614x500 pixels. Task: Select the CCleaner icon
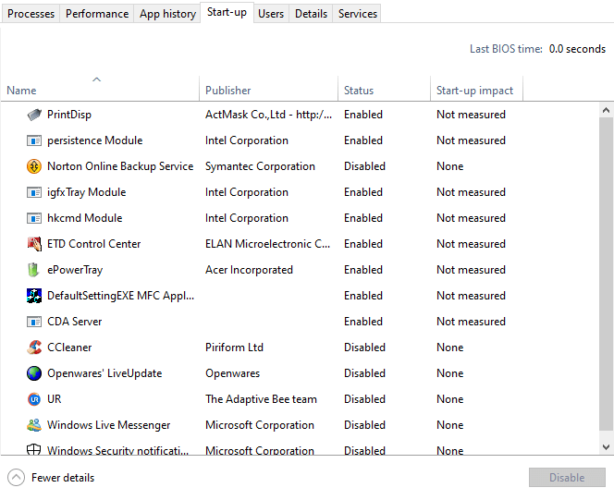pos(34,347)
